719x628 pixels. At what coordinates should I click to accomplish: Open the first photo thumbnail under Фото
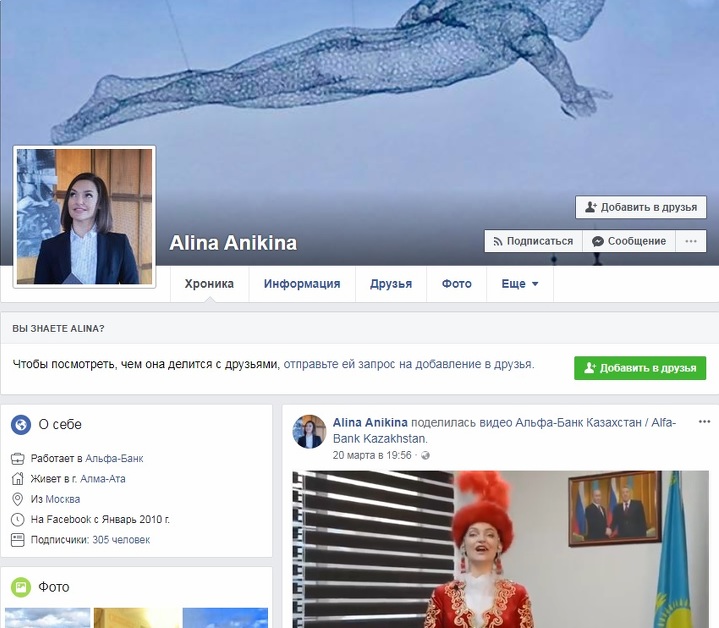point(47,618)
